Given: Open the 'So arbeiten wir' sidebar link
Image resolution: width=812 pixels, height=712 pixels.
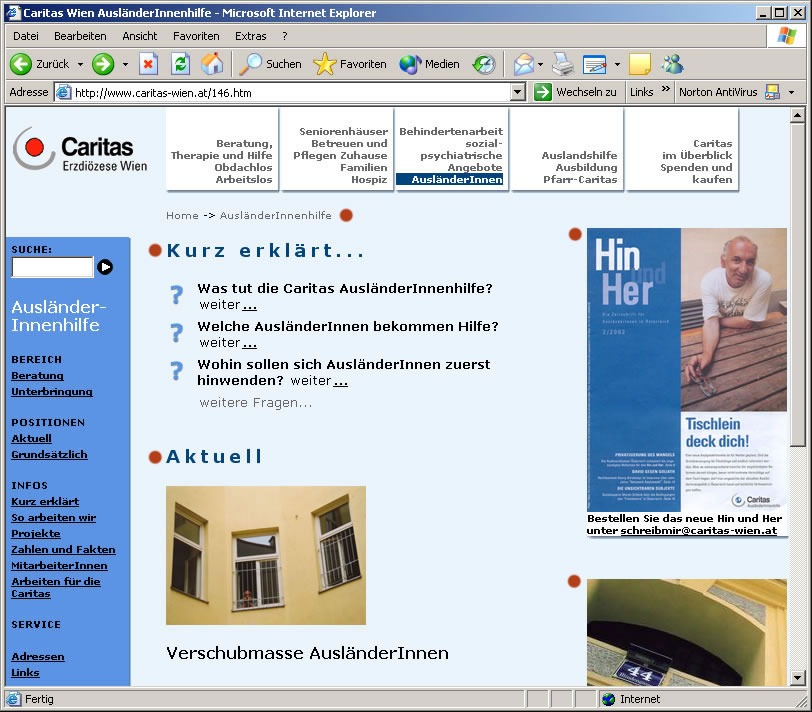Looking at the screenshot, I should click(53, 517).
